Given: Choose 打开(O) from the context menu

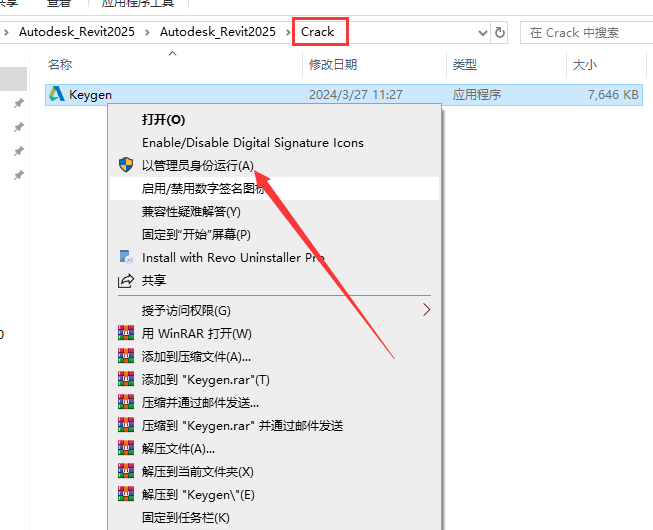Looking at the screenshot, I should (x=163, y=119).
